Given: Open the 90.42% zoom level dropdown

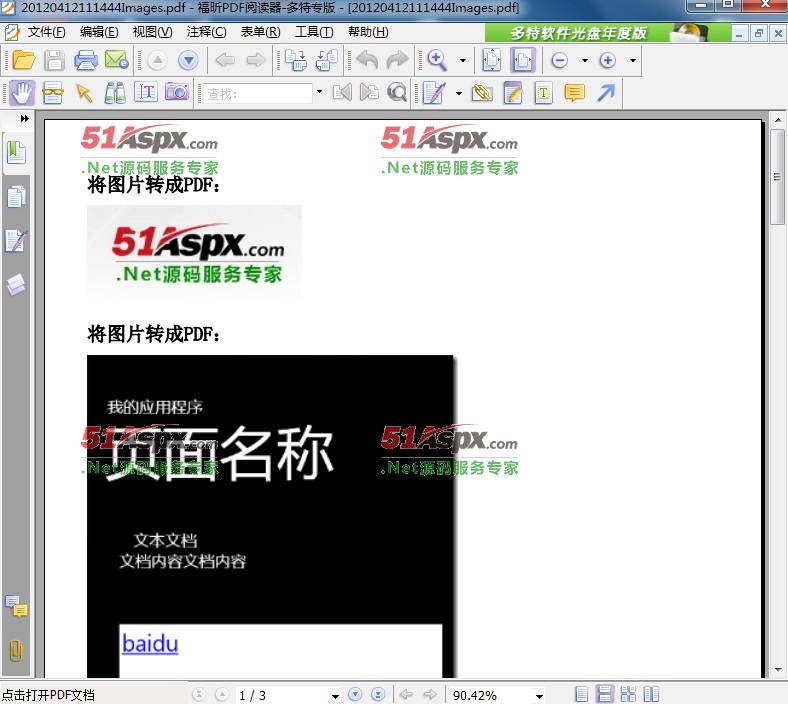Looking at the screenshot, I should tap(539, 696).
